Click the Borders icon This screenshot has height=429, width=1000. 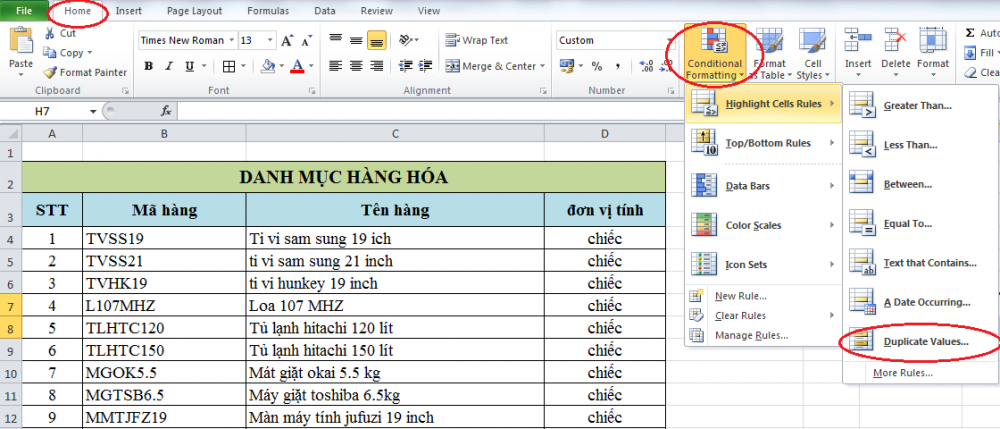(229, 66)
